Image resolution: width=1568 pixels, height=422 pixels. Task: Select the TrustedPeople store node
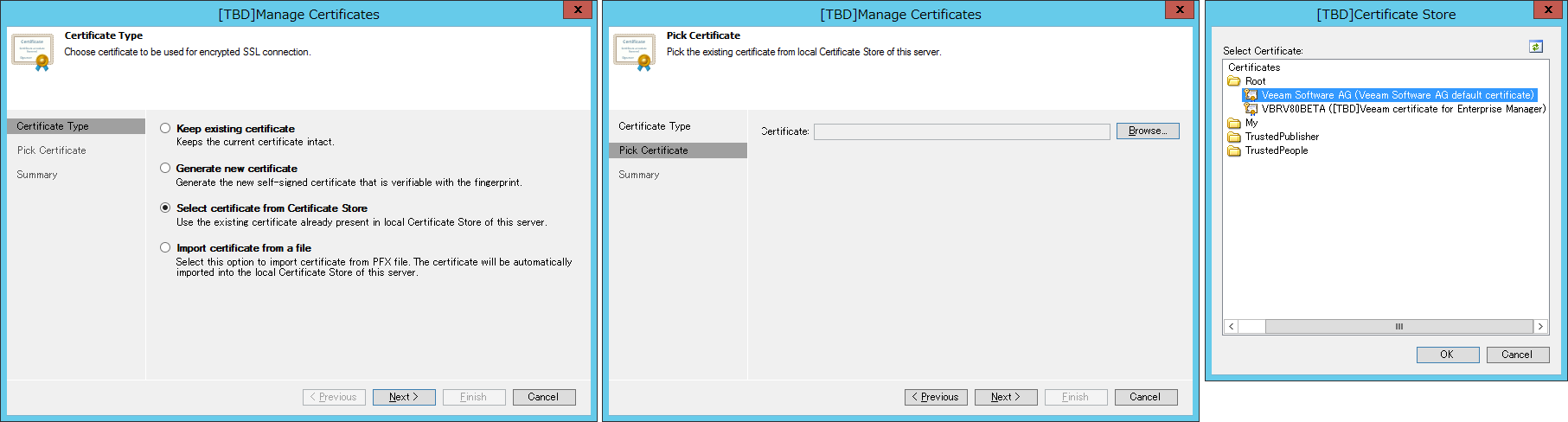click(x=1277, y=150)
